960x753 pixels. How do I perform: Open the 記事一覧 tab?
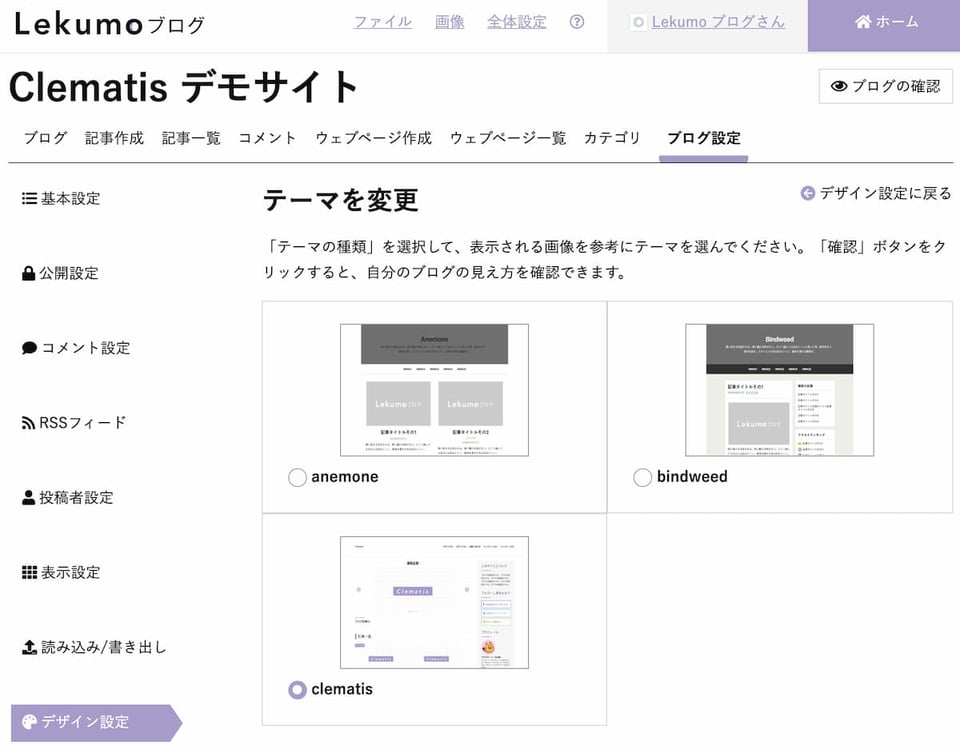tap(191, 138)
